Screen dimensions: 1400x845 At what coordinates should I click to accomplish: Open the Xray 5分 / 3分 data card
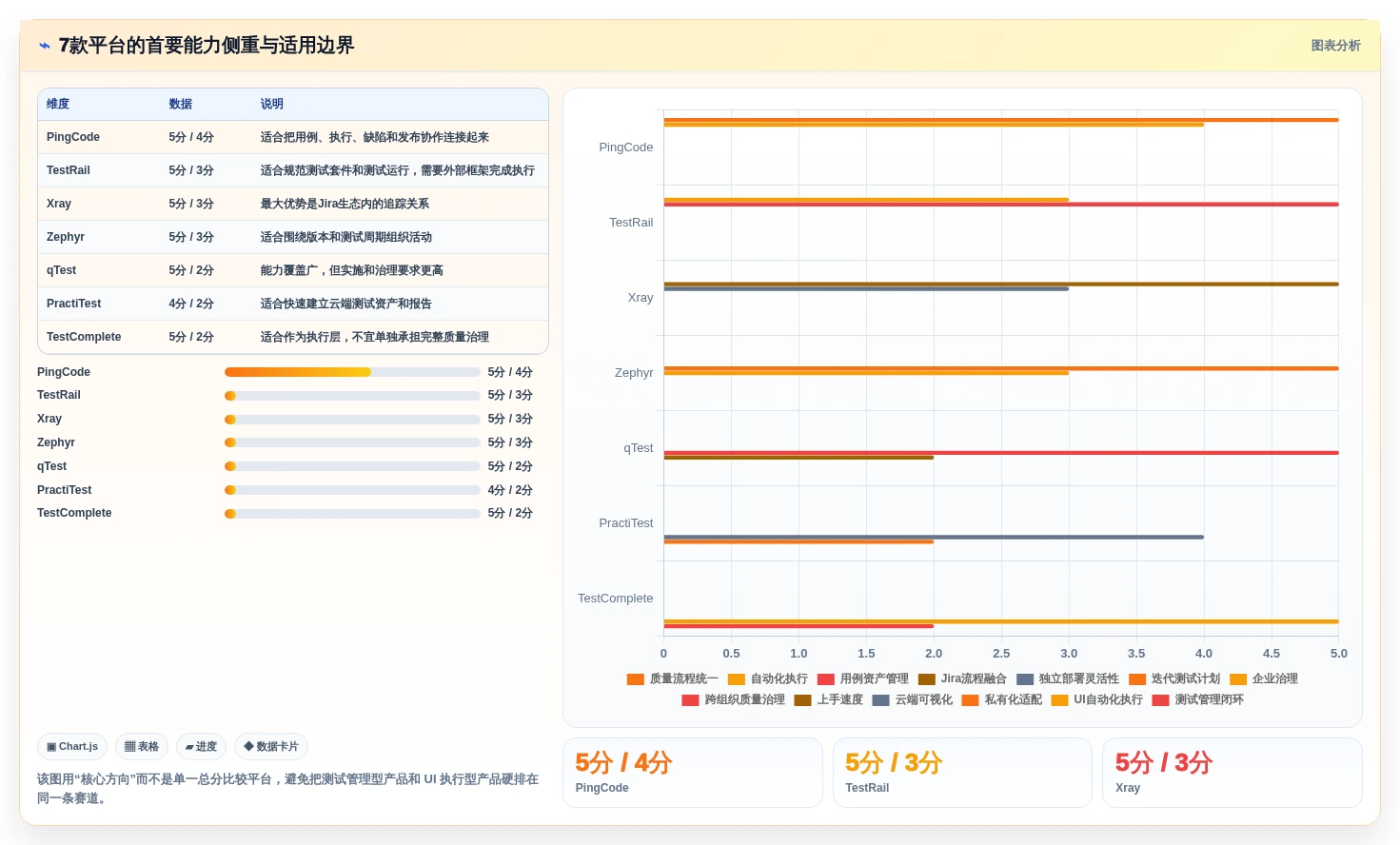coord(1232,773)
